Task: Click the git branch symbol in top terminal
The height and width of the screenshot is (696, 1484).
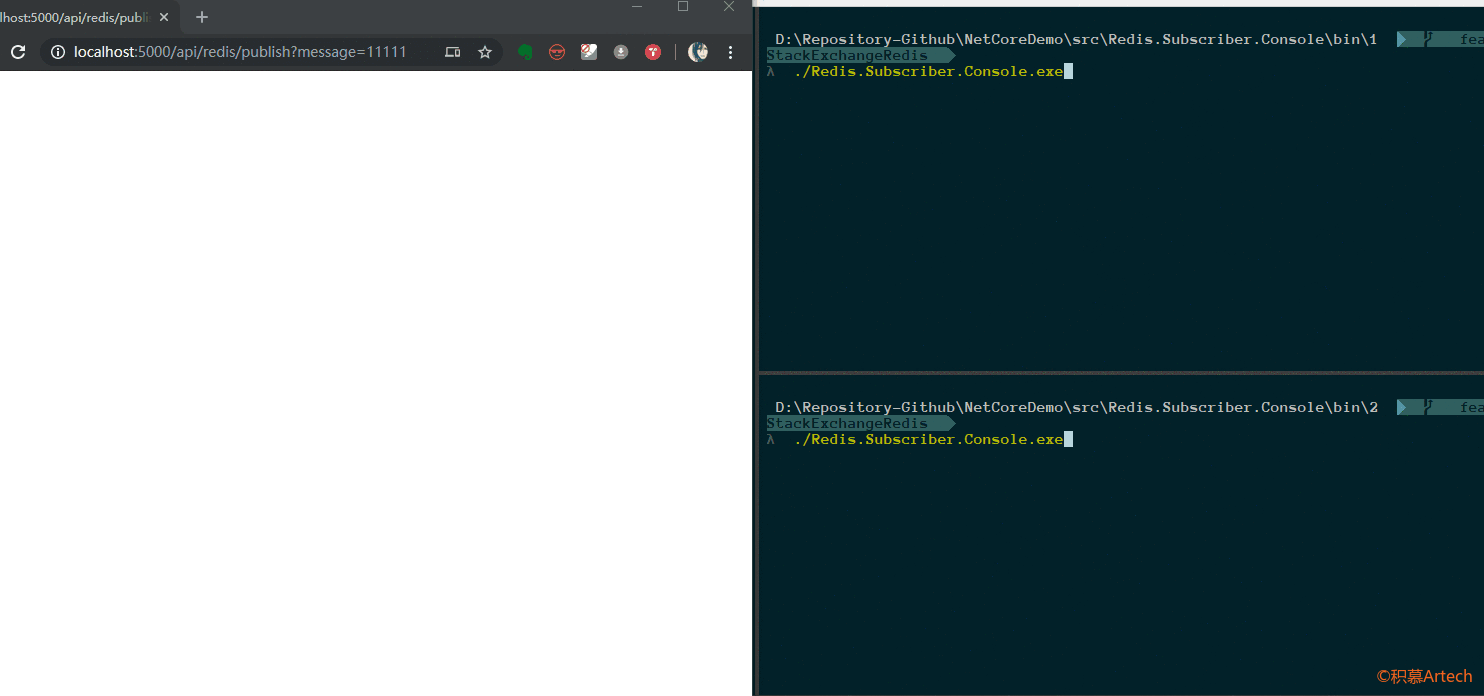Action: tap(1429, 40)
